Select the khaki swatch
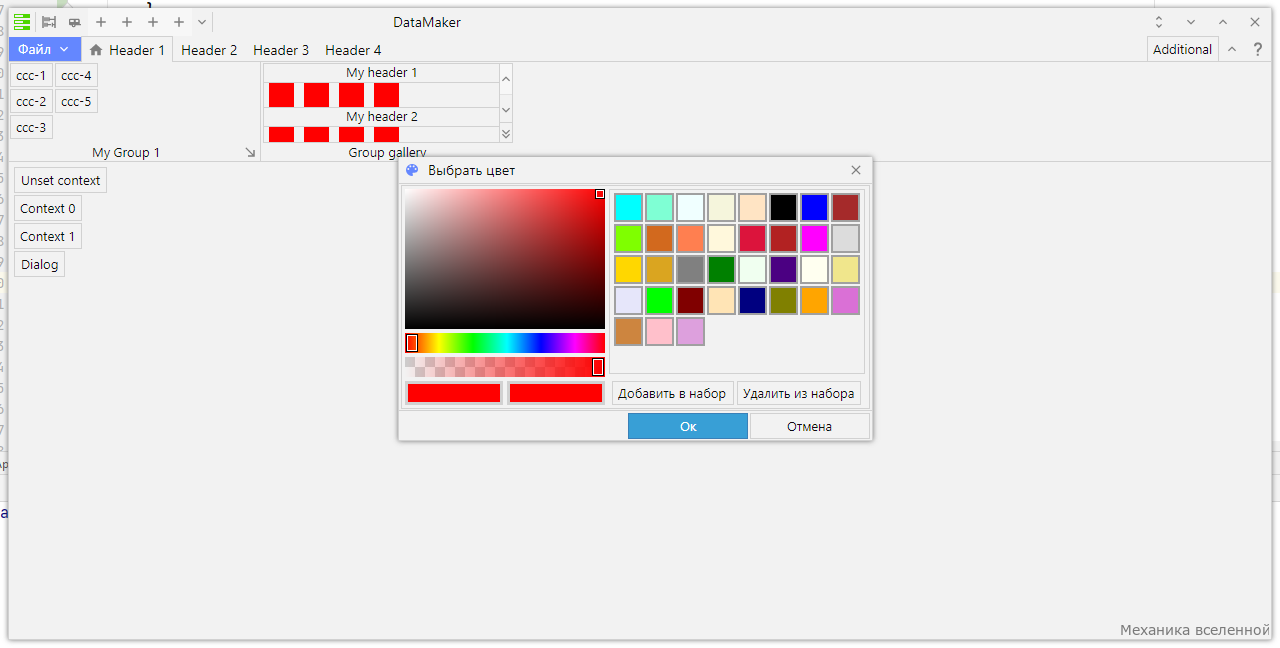This screenshot has width=1280, height=648. (x=845, y=269)
